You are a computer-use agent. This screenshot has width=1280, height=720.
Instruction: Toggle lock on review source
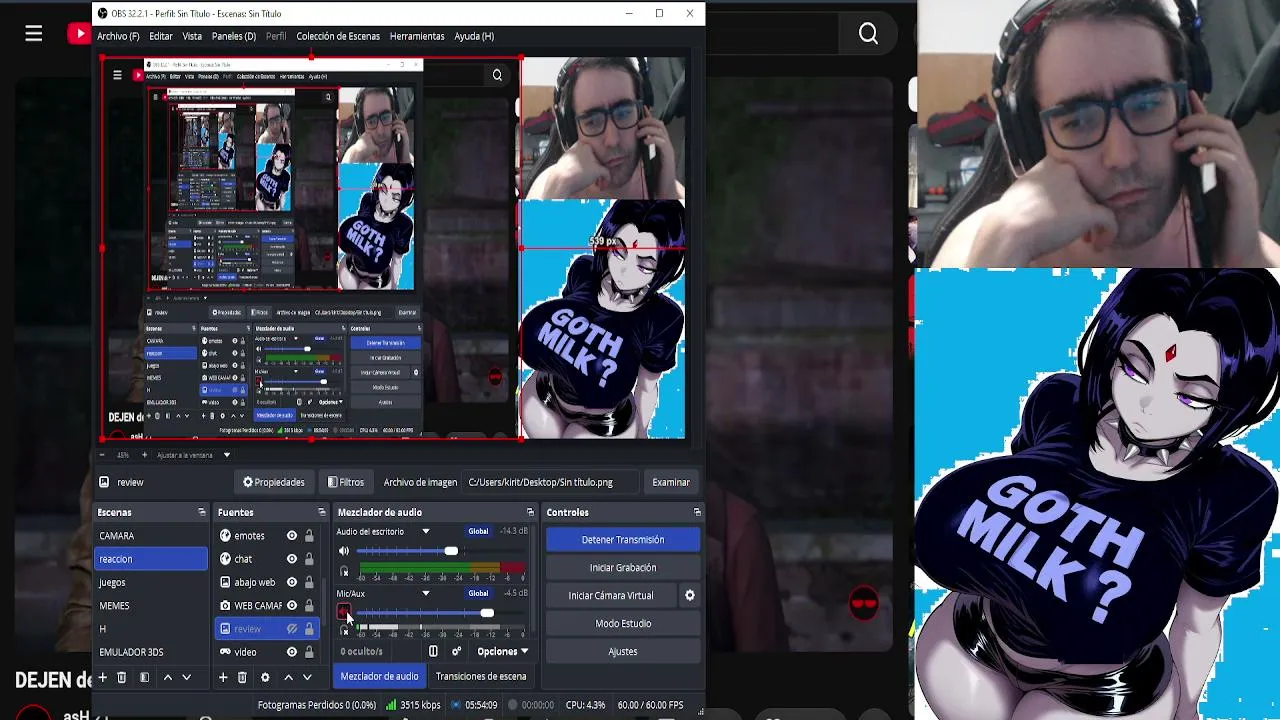pyautogui.click(x=309, y=629)
